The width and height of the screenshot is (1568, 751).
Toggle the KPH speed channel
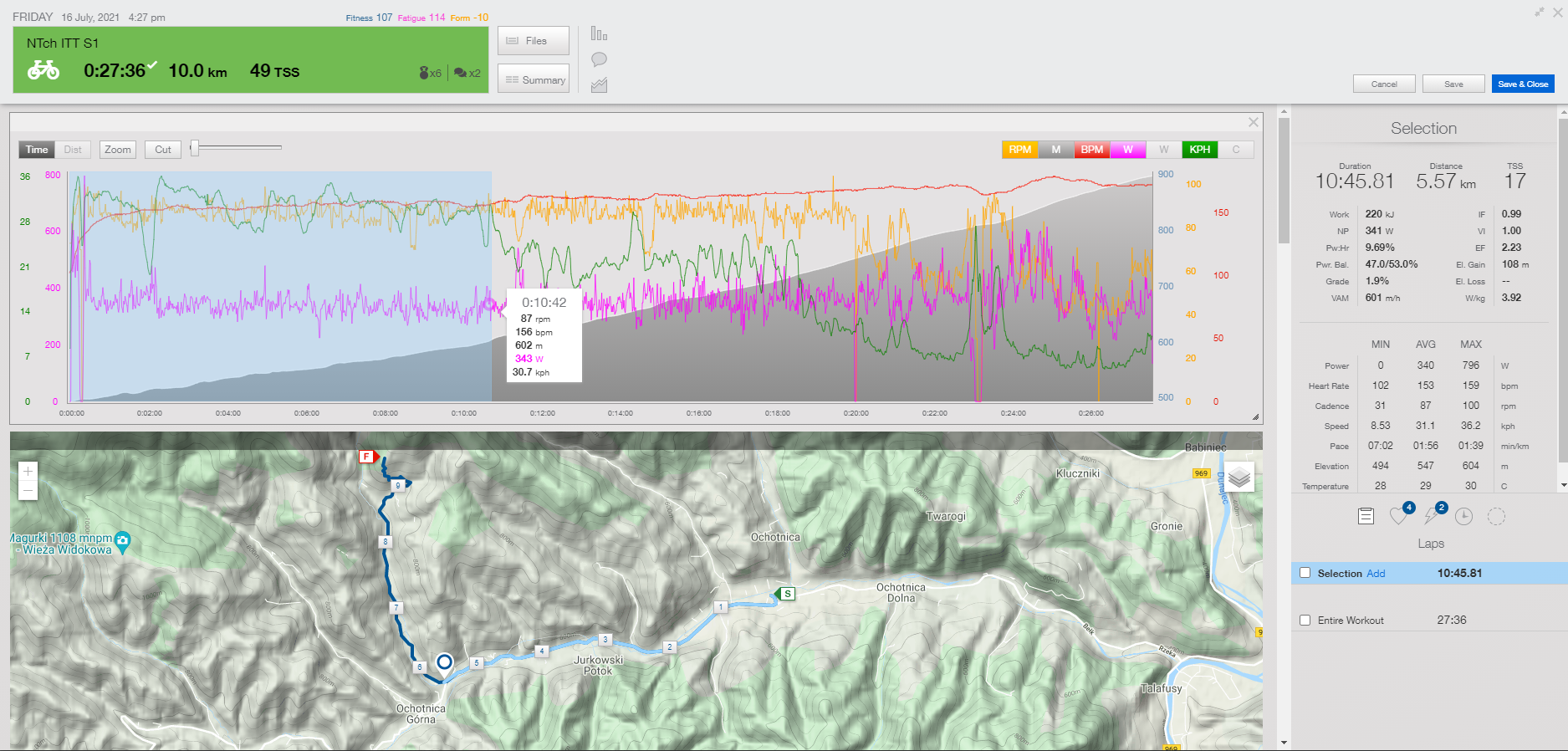(x=1199, y=150)
